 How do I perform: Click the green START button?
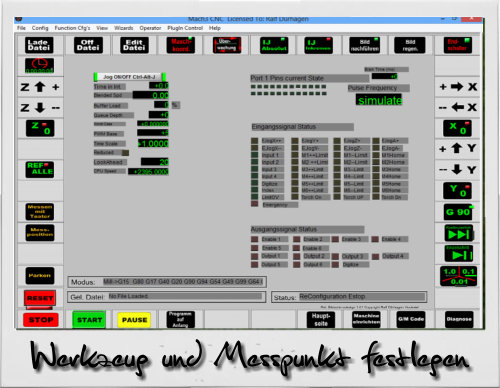89,320
